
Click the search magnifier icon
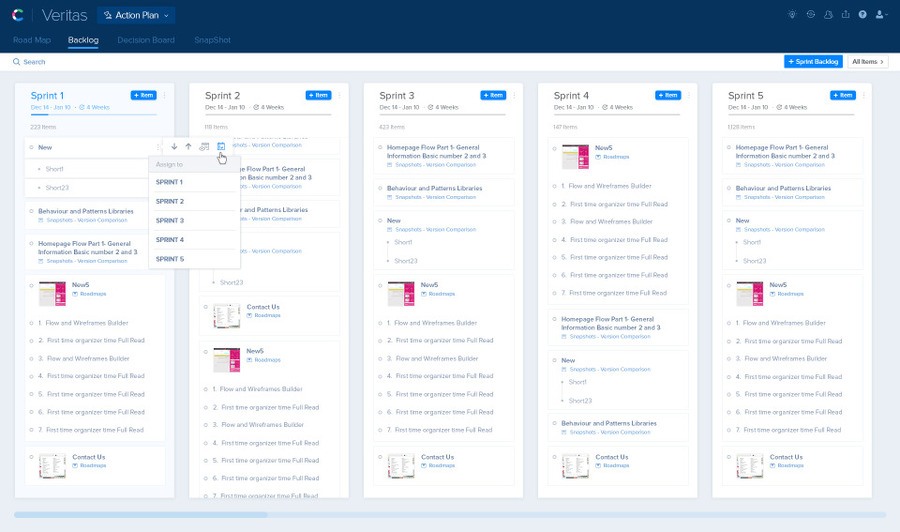click(x=17, y=61)
